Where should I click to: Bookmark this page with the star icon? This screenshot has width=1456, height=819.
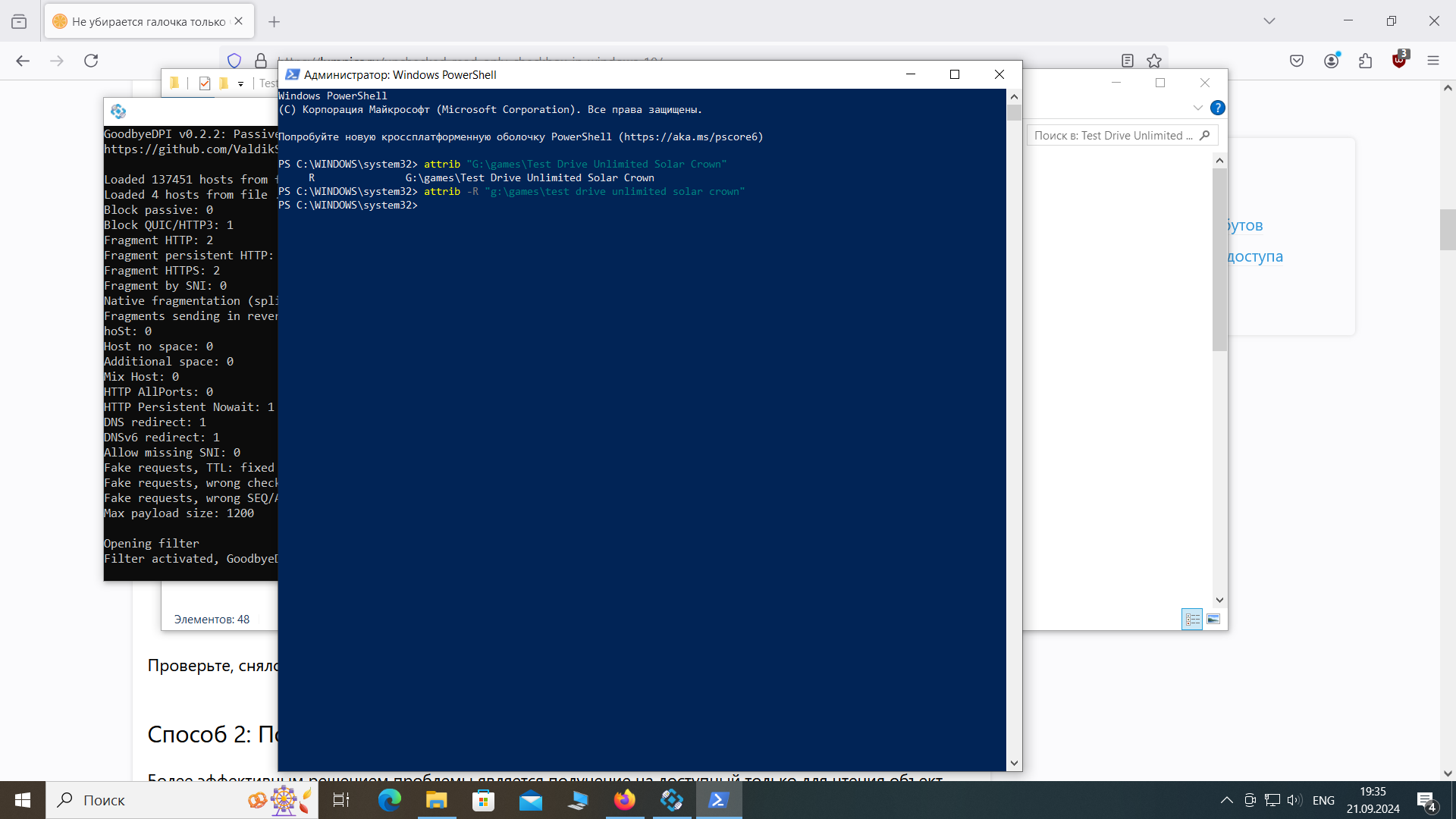click(1154, 61)
